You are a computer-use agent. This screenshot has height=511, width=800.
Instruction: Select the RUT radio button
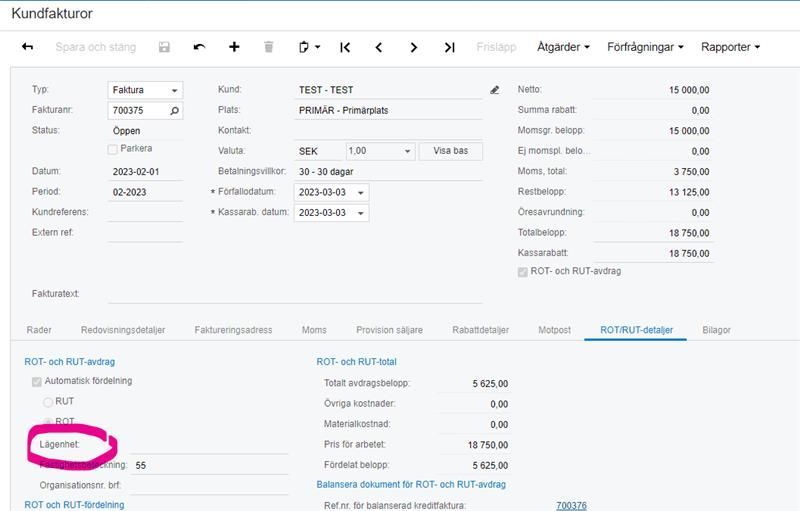(48, 402)
